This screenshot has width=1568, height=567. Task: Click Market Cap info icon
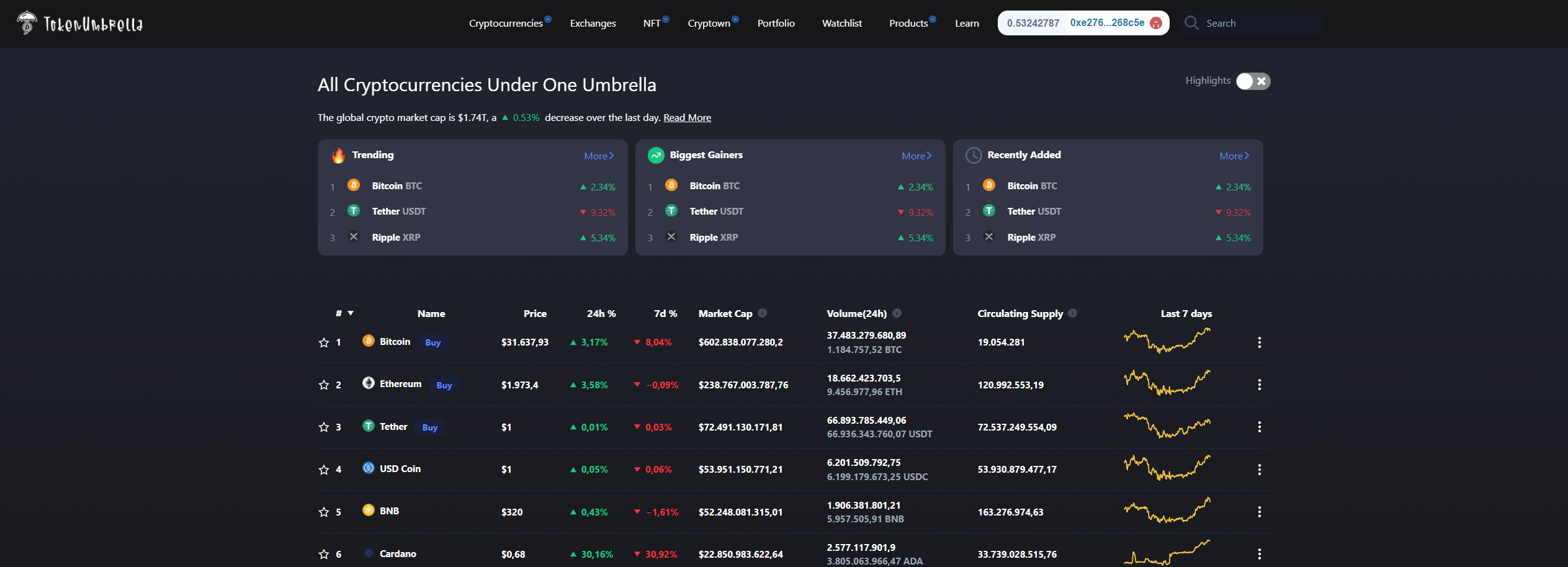(x=762, y=313)
